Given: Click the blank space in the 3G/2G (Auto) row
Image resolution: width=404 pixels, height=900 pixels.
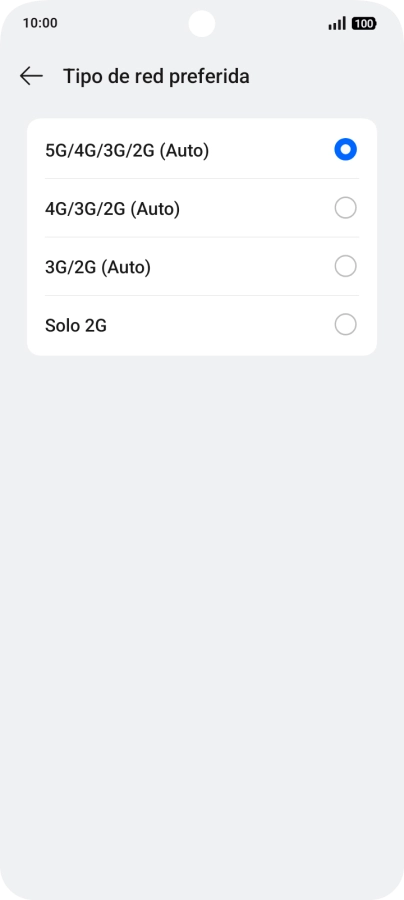Looking at the screenshot, I should 242,267.
